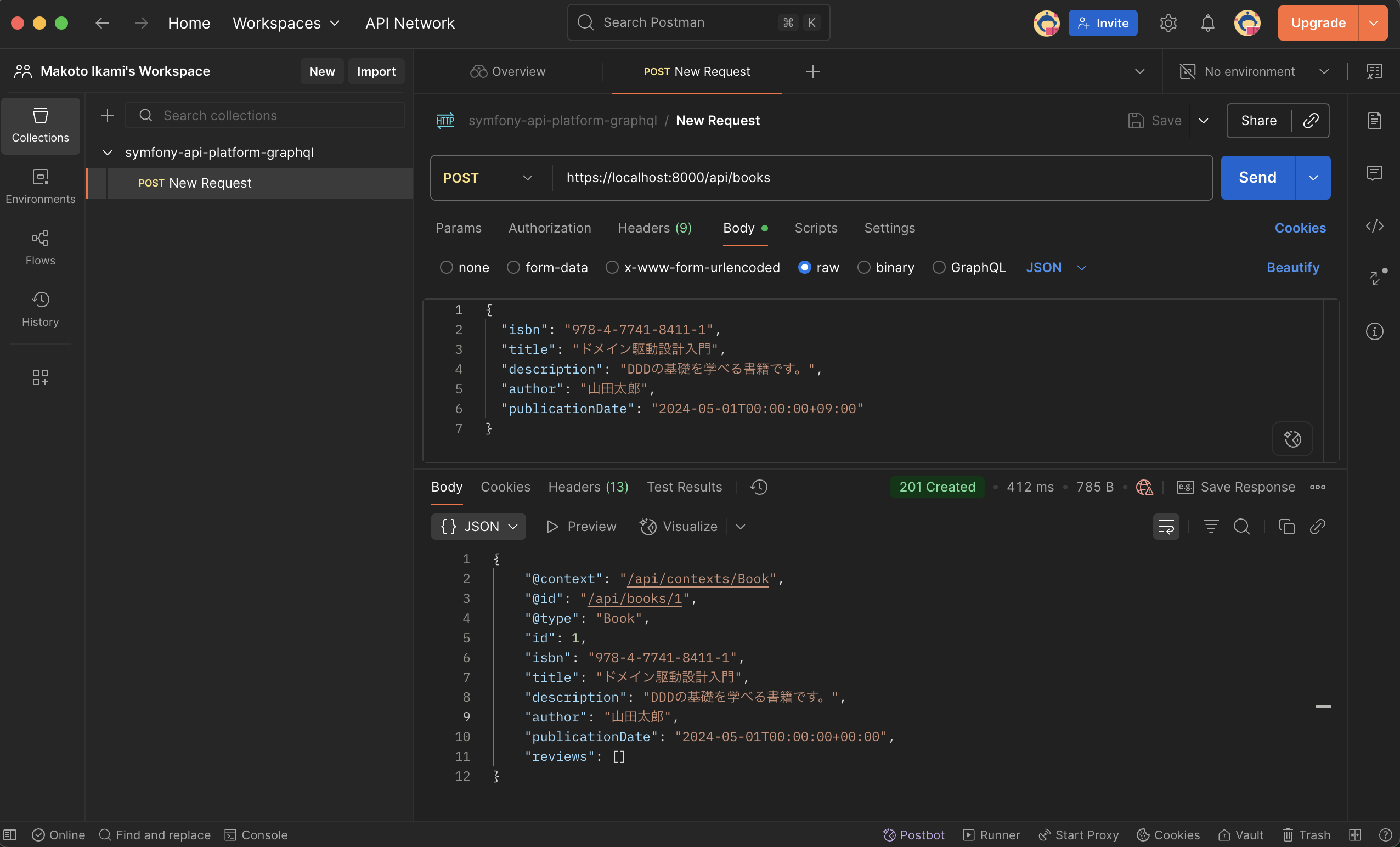
Task: Toggle the sidebar from status bar
Action: 10,834
